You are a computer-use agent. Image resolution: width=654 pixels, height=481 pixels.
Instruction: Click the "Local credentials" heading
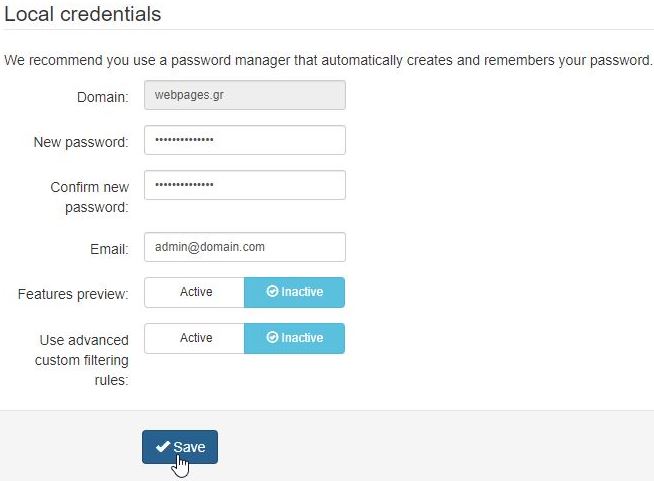83,15
